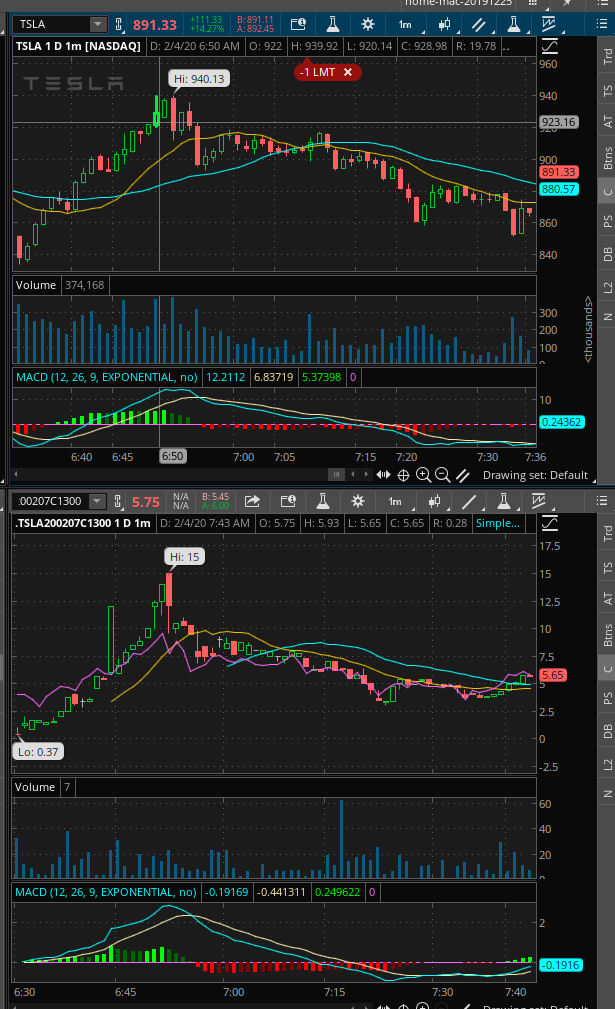Image resolution: width=615 pixels, height=1009 pixels.
Task: Click option symbol input field
Action: (x=51, y=501)
